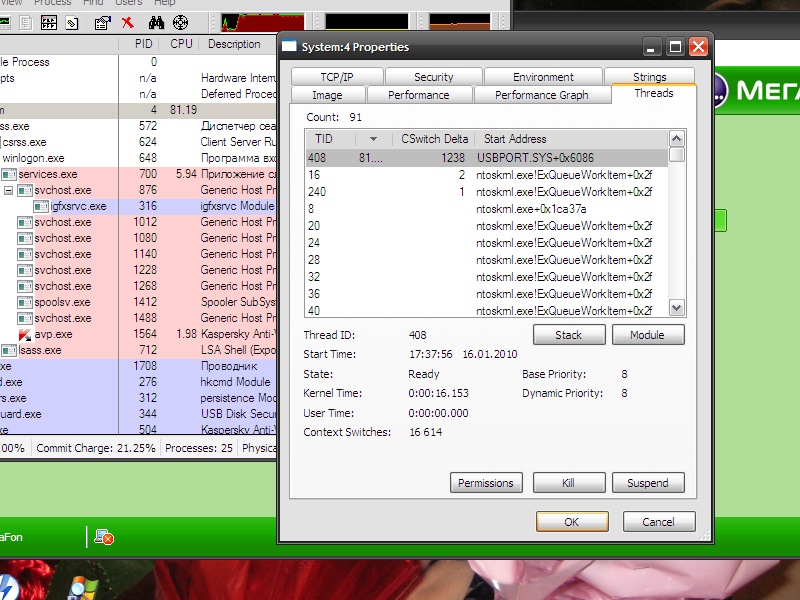Suspend the selected thread

pos(647,483)
